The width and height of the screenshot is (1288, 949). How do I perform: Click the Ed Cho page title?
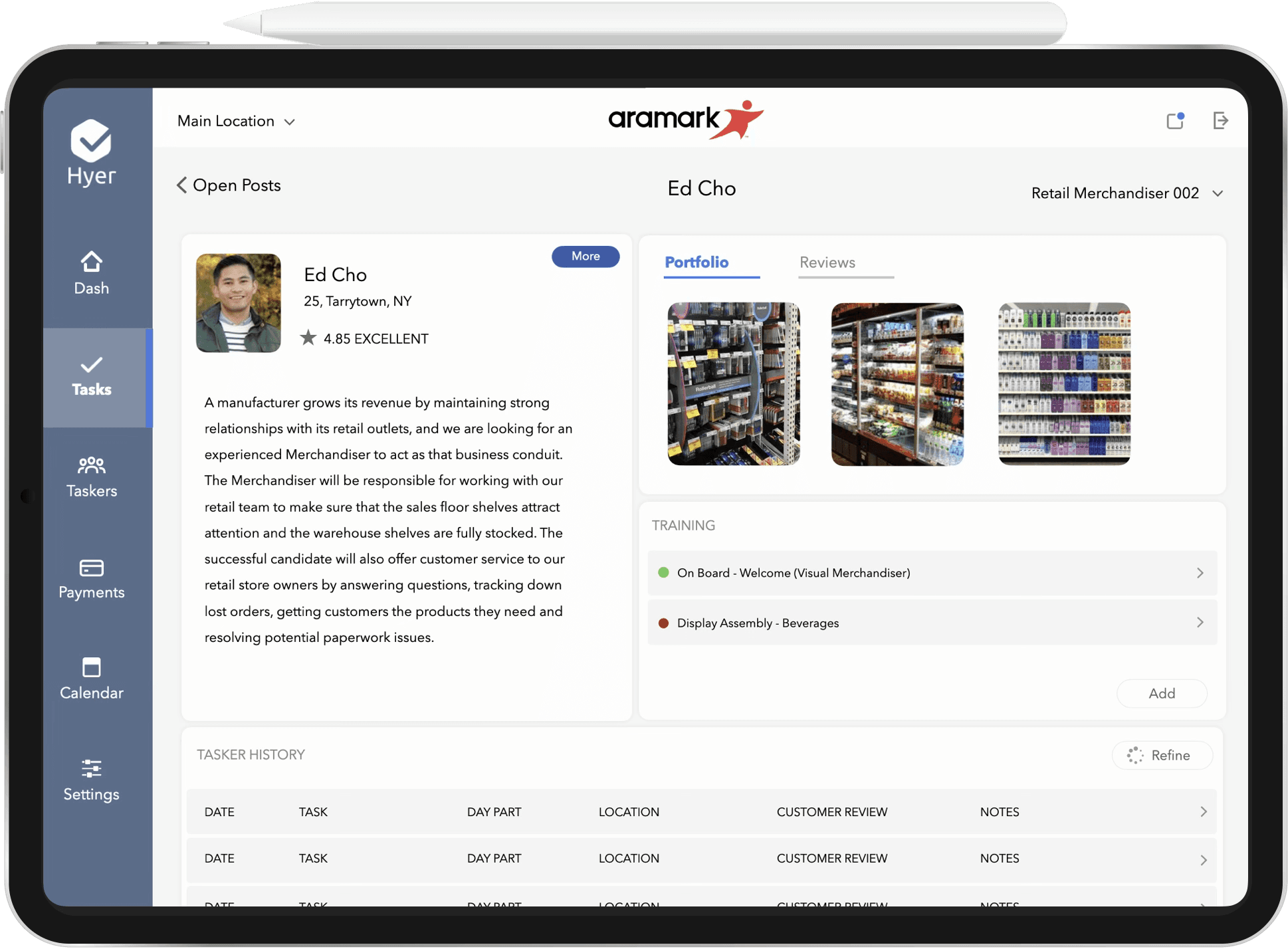click(701, 188)
